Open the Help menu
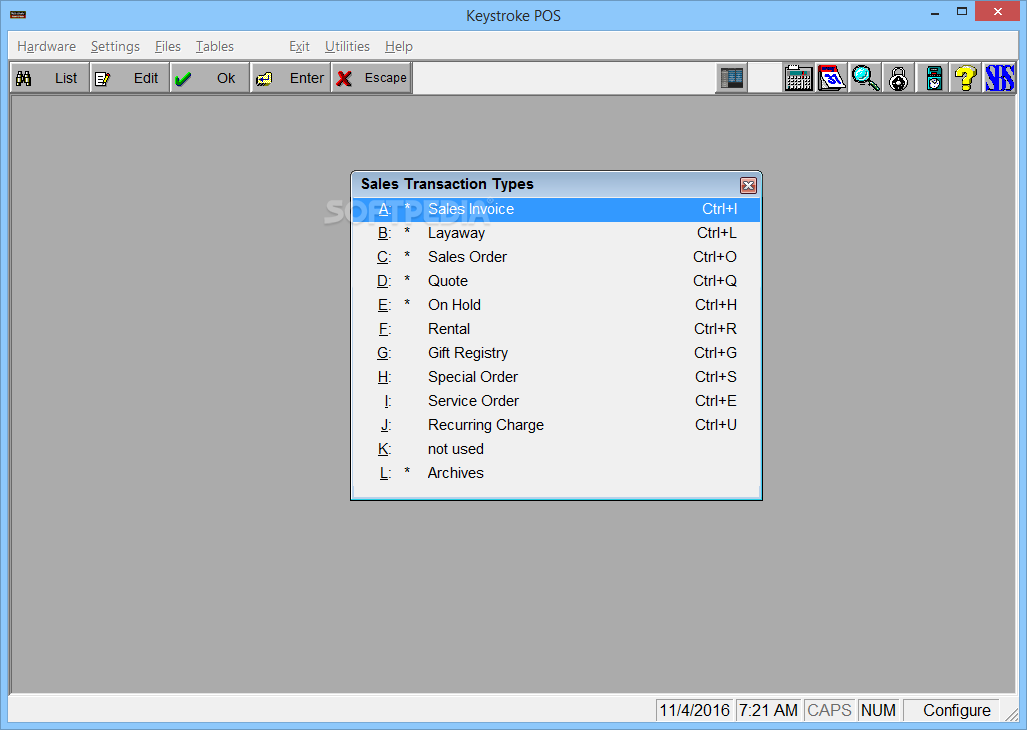This screenshot has width=1027, height=730. tap(399, 46)
